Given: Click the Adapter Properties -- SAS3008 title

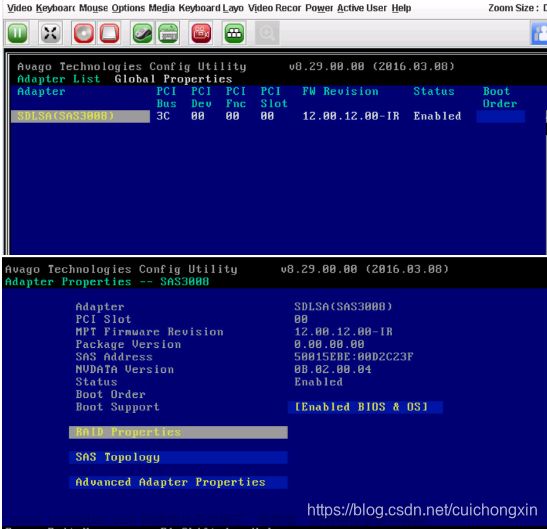Looking at the screenshot, I should 107,282.
